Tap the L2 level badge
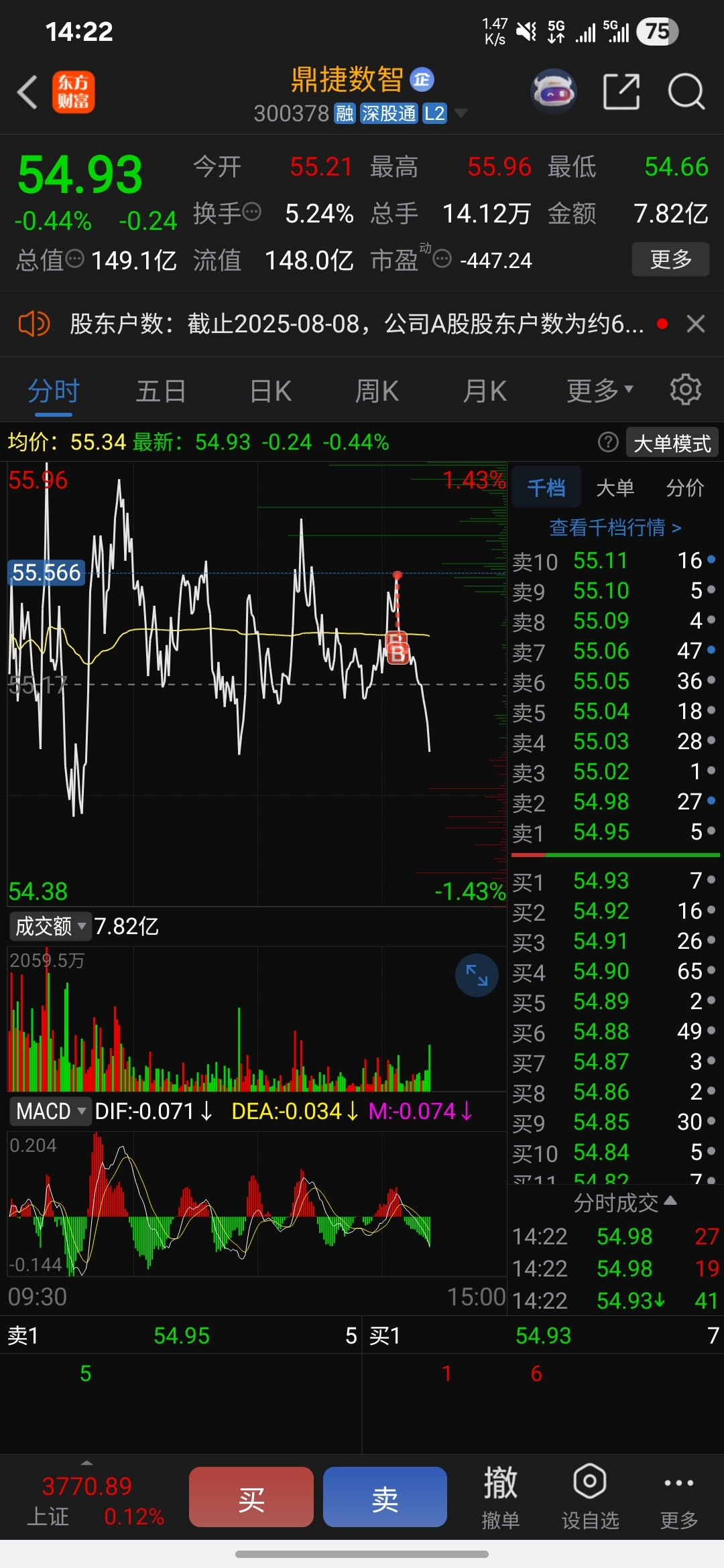This screenshot has width=724, height=1568. click(434, 113)
